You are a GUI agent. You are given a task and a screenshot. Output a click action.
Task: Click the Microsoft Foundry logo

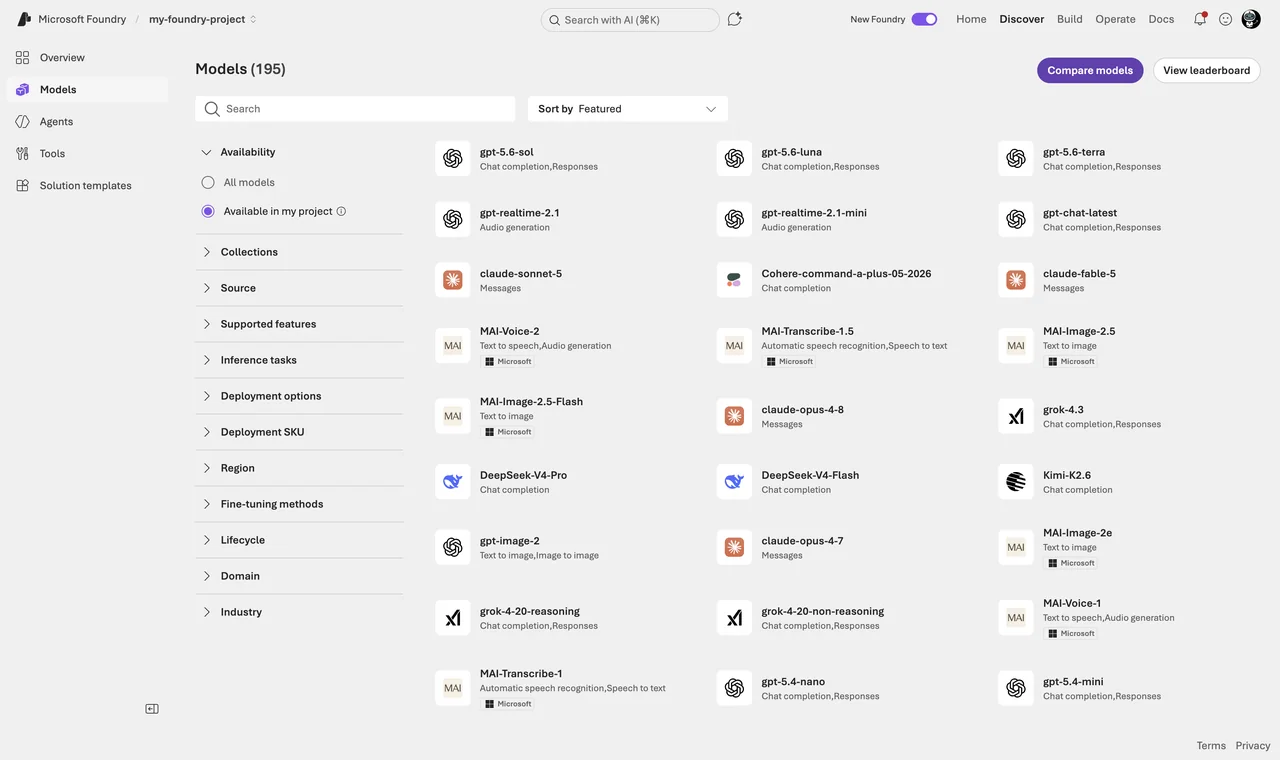click(x=24, y=19)
